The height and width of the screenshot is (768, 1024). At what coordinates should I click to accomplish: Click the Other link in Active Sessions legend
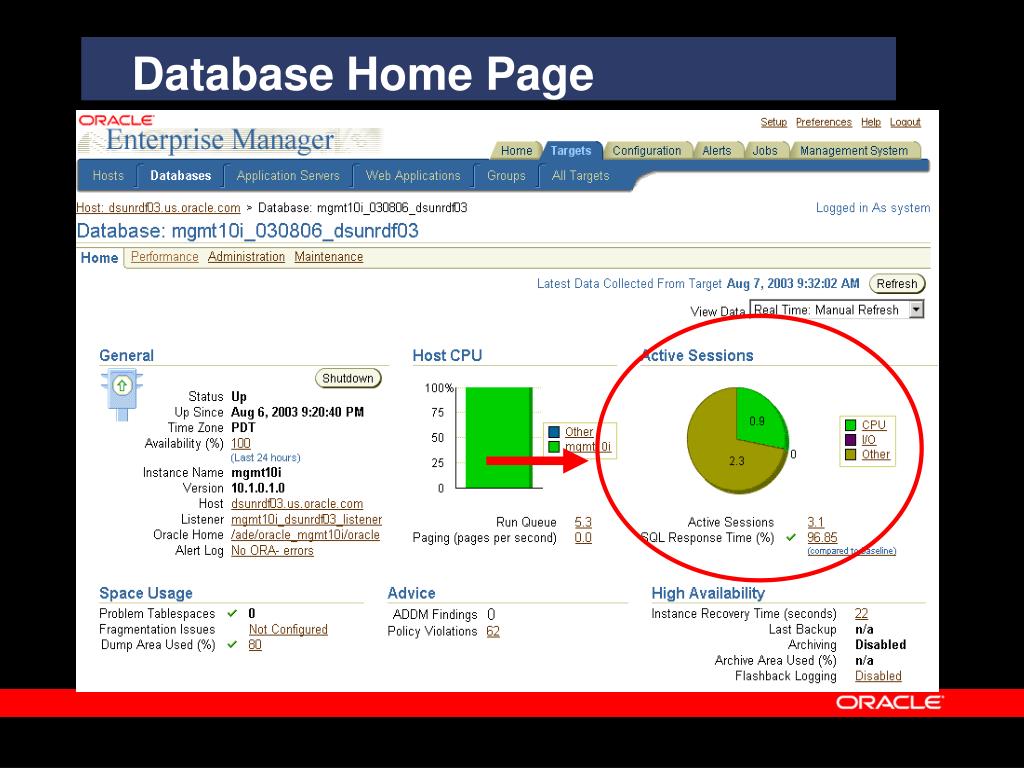click(x=876, y=455)
